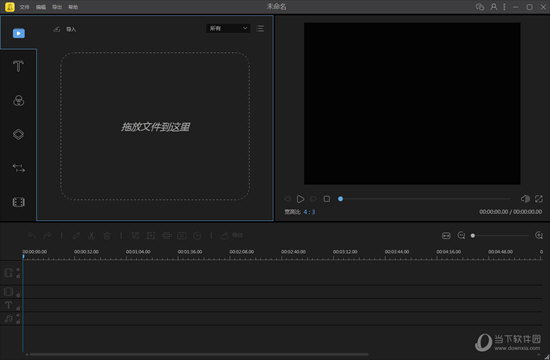
Task: Click the Undo arrow in timeline toolbar
Action: pyautogui.click(x=32, y=236)
